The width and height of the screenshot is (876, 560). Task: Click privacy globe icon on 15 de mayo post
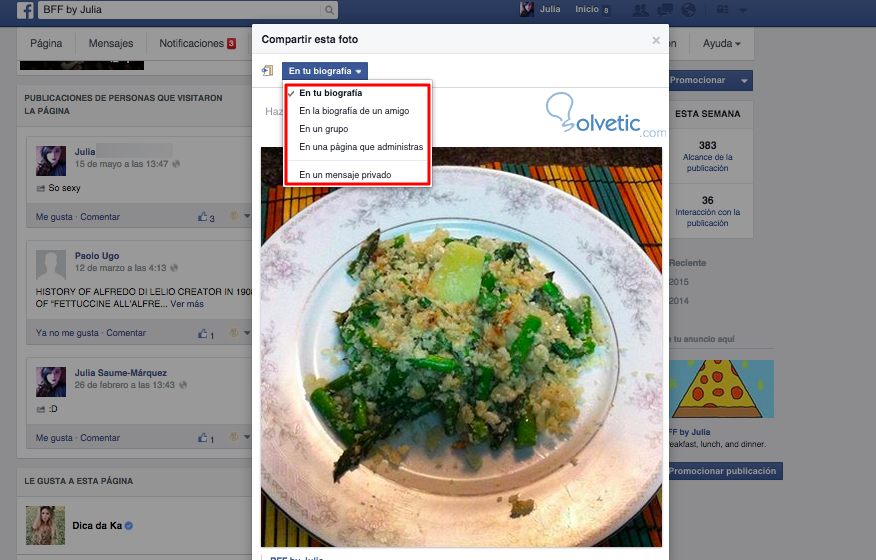pos(176,164)
